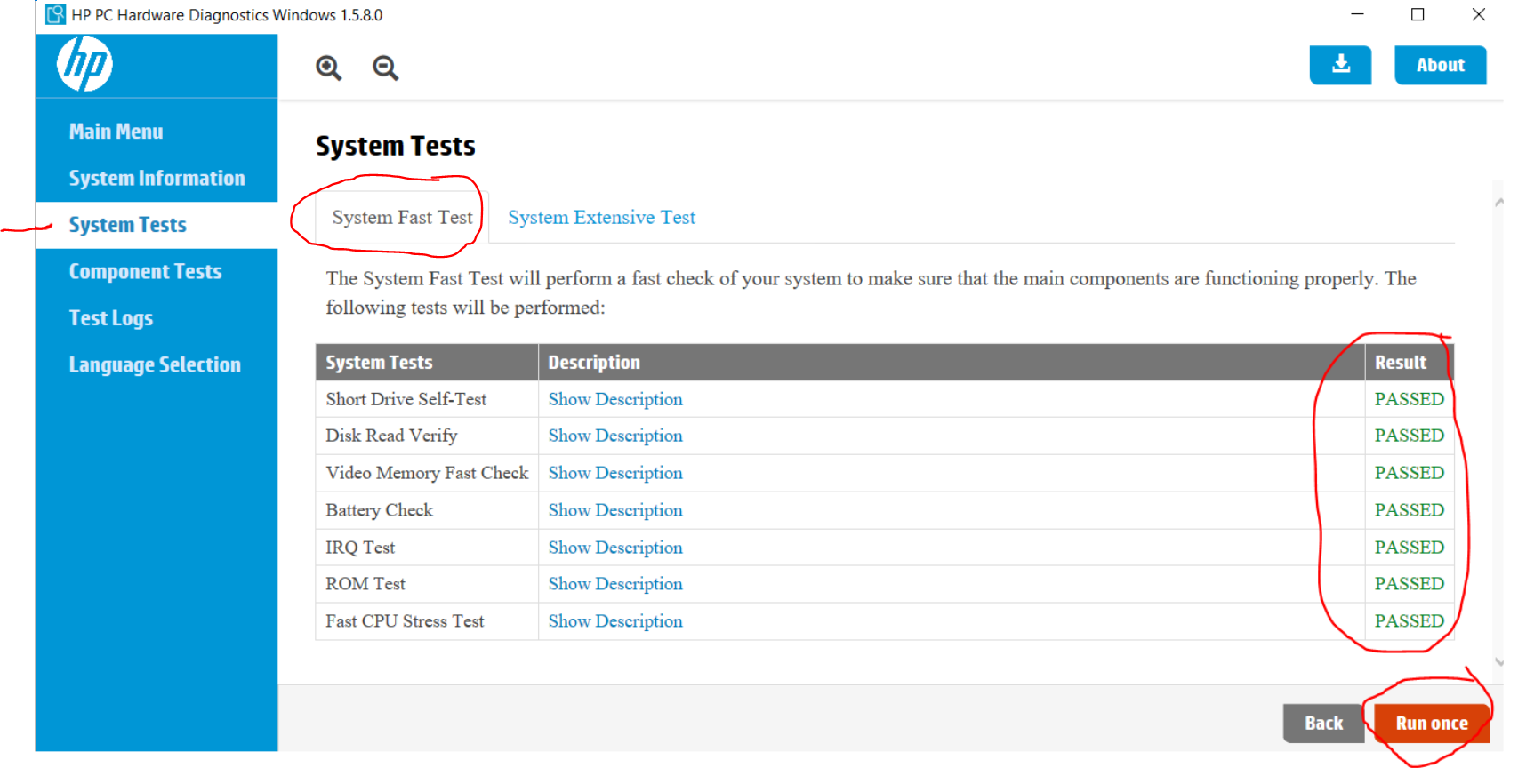Close the HP Diagnostics window

1478,14
